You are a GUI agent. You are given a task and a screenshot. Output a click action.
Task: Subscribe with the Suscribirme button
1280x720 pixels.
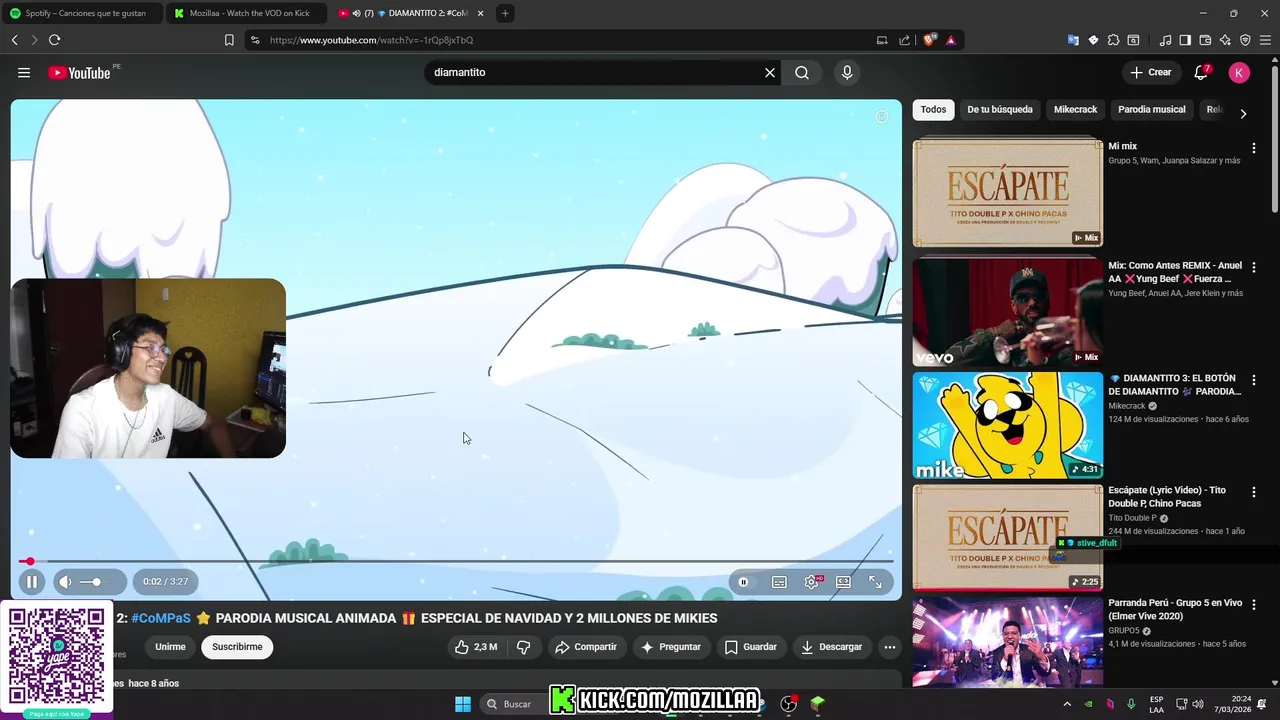(x=237, y=647)
